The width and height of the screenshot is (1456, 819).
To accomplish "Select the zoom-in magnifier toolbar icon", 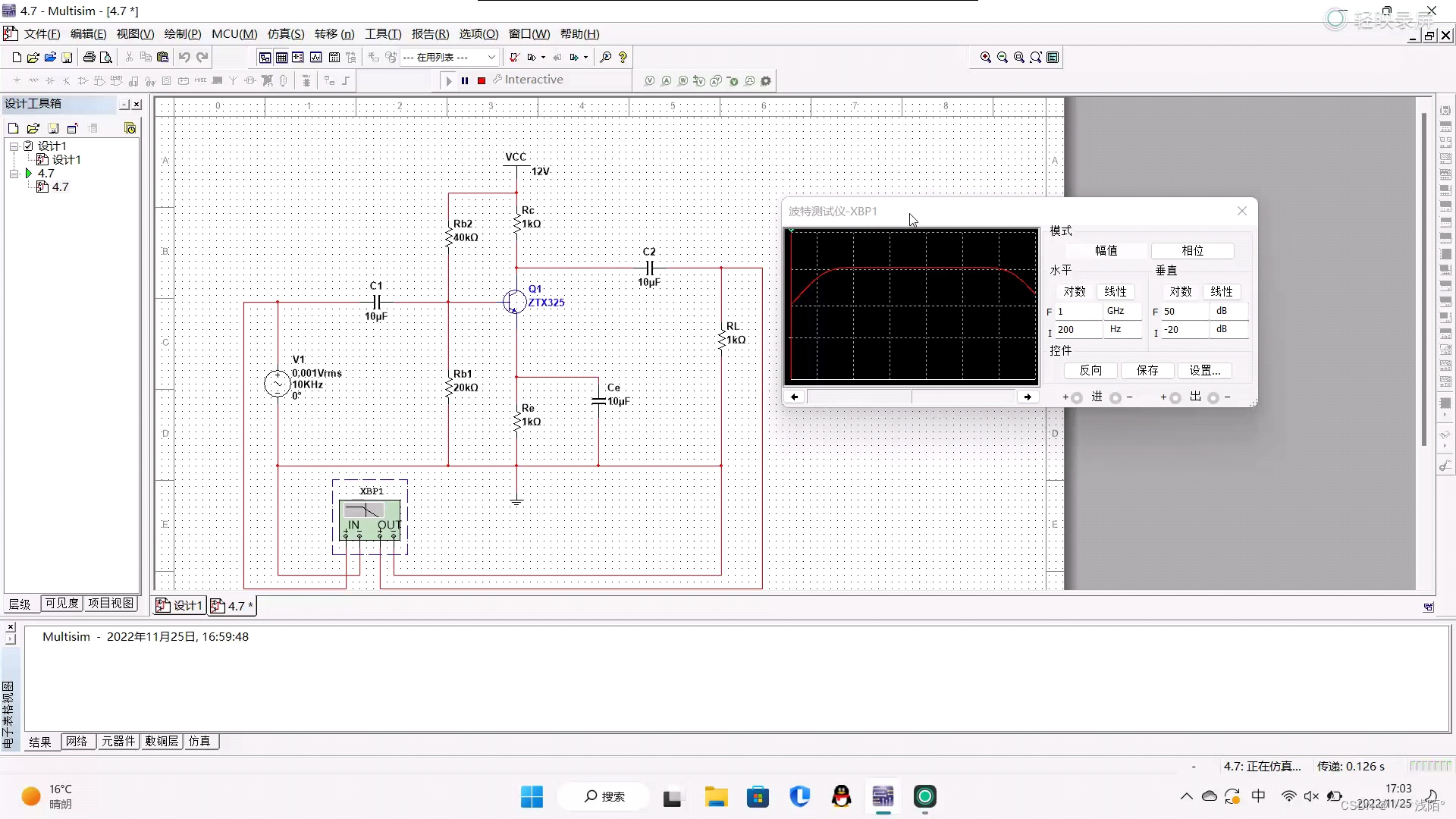I will (985, 57).
